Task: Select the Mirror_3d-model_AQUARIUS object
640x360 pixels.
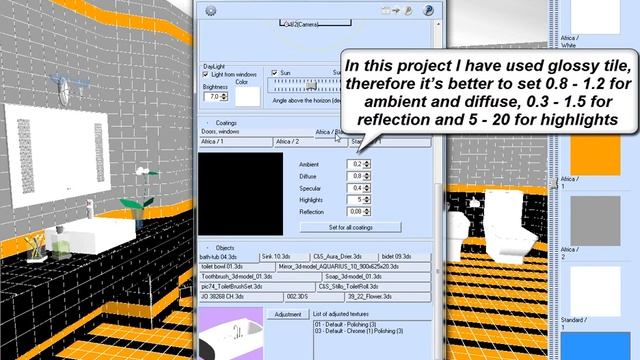Action: coord(354,267)
